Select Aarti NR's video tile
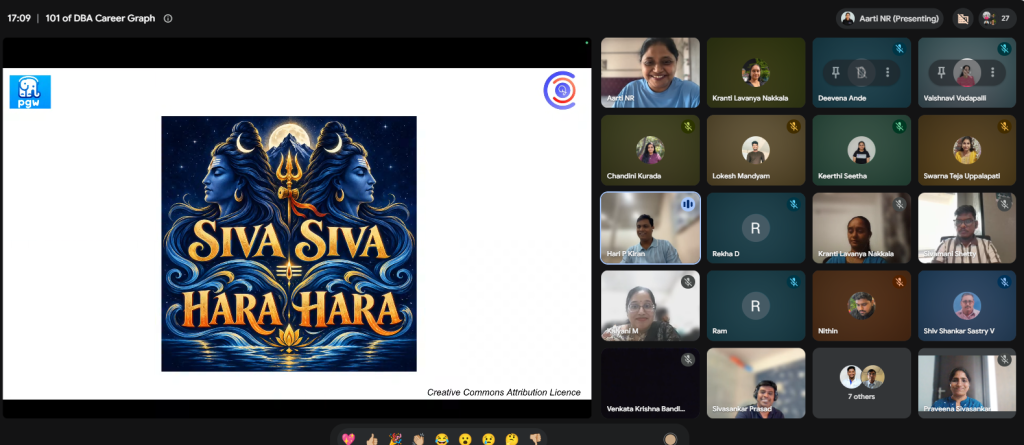Image resolution: width=1024 pixels, height=445 pixels. pyautogui.click(x=650, y=73)
